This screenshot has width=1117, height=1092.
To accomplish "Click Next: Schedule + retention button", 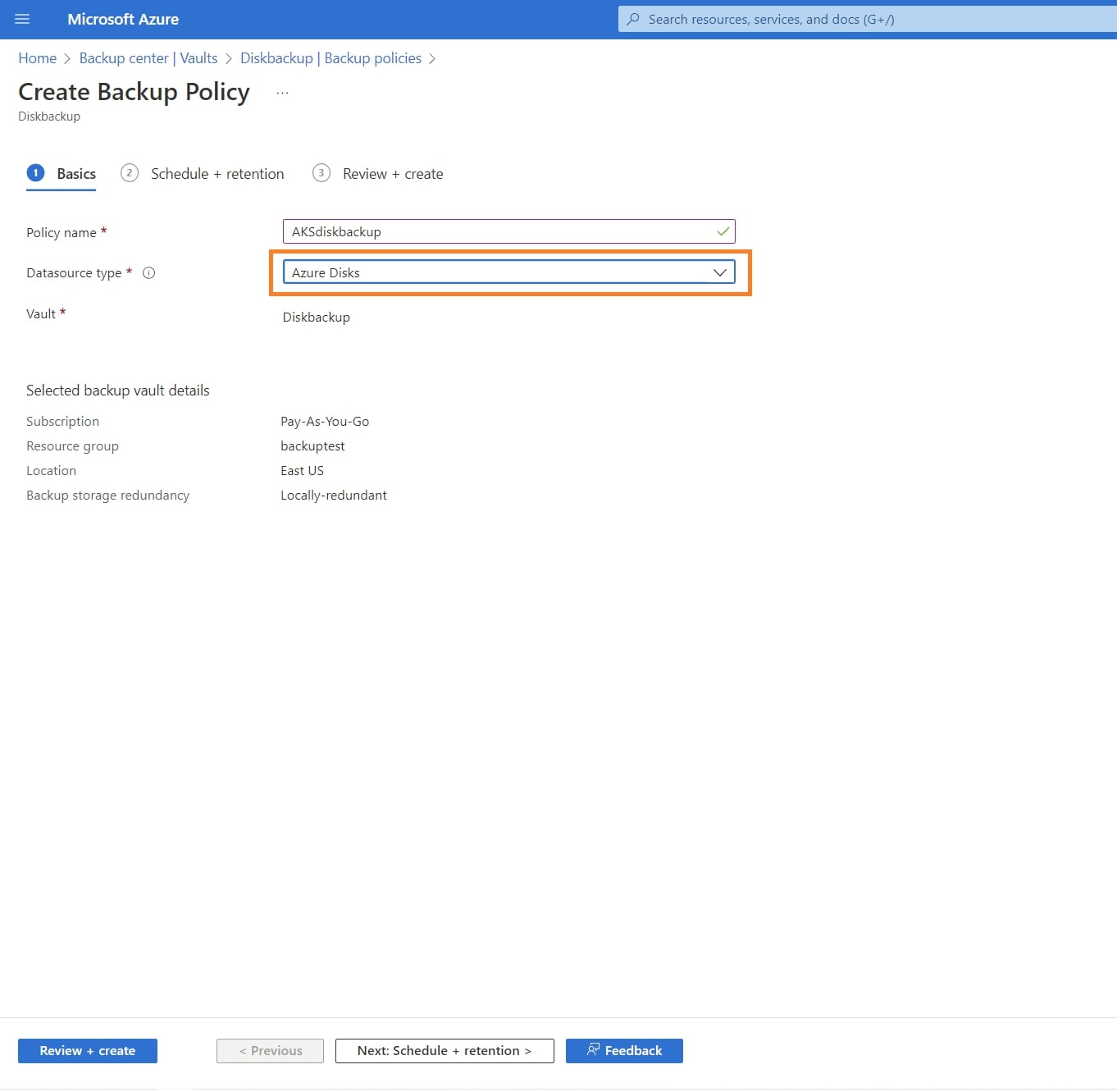I will (445, 1051).
